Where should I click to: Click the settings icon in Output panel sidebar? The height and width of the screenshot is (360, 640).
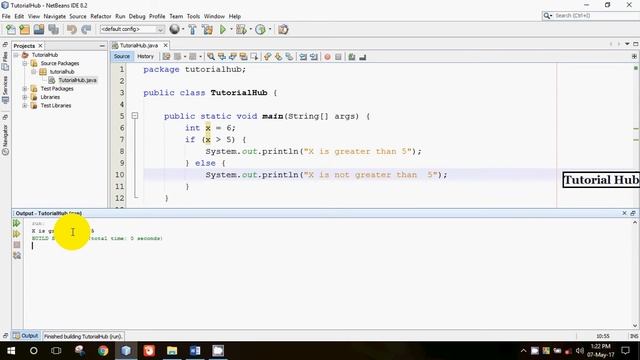click(x=17, y=255)
